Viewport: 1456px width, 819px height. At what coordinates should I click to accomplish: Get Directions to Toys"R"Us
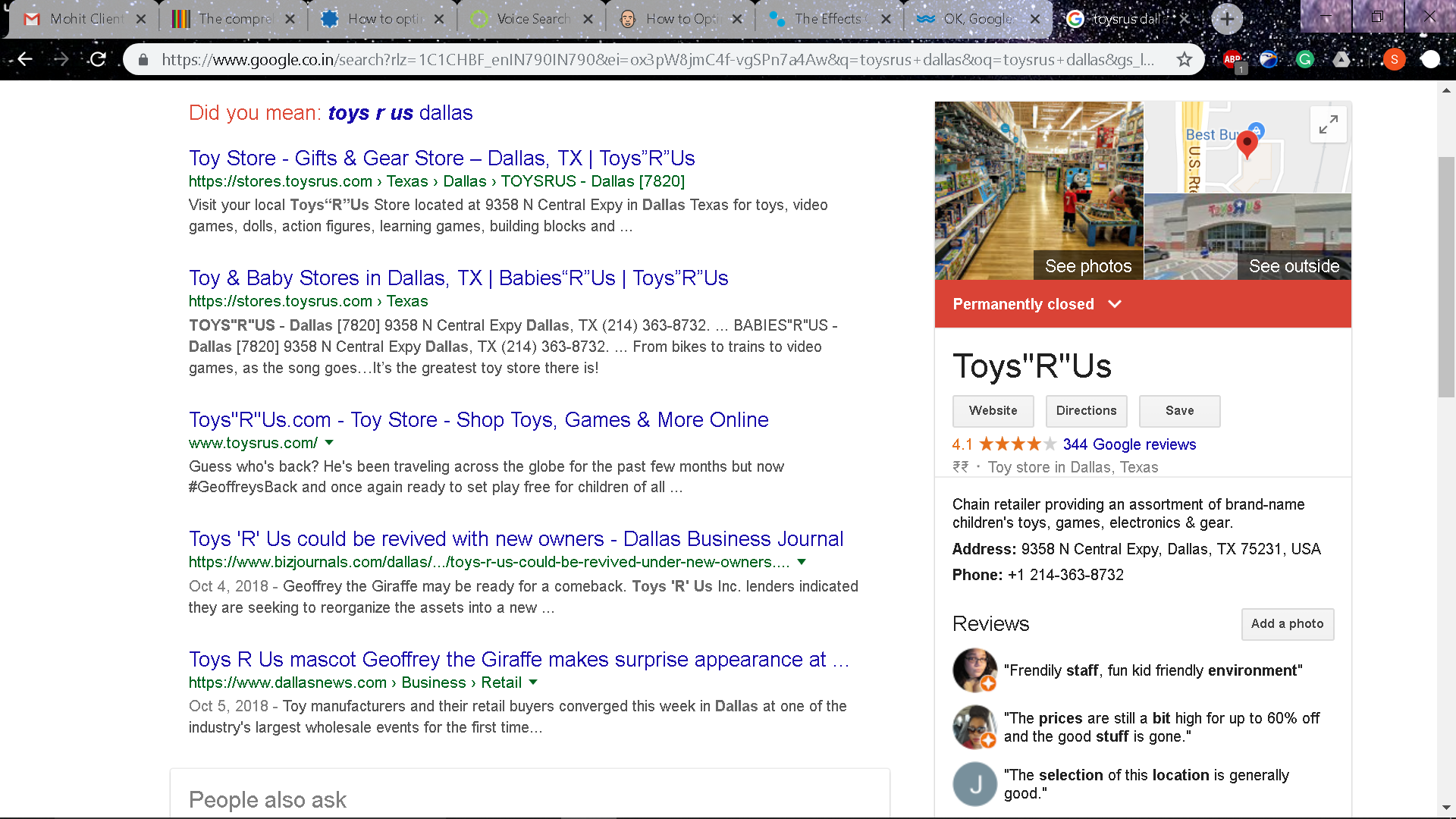[1086, 411]
